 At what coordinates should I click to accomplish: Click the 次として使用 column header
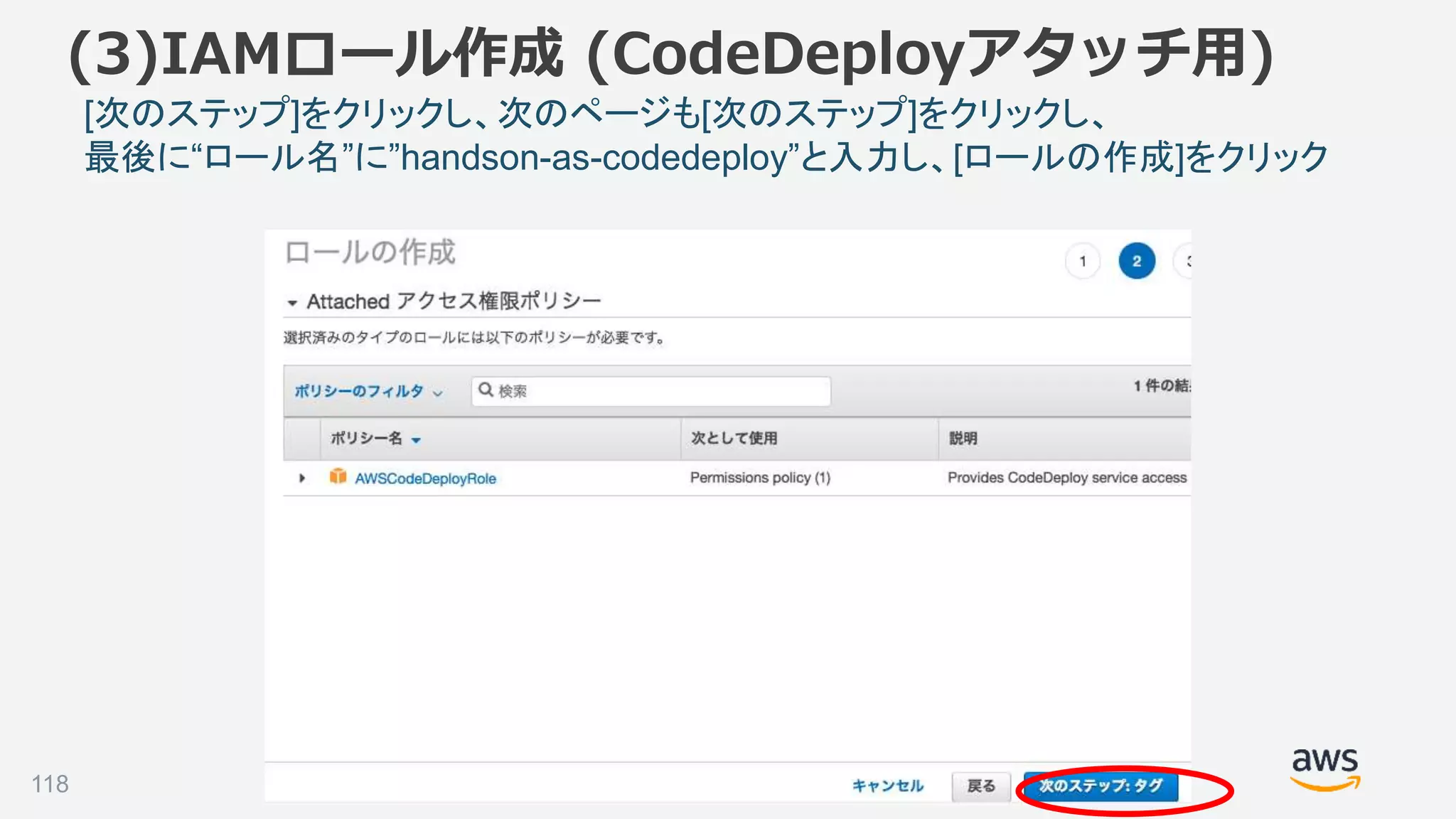734,438
